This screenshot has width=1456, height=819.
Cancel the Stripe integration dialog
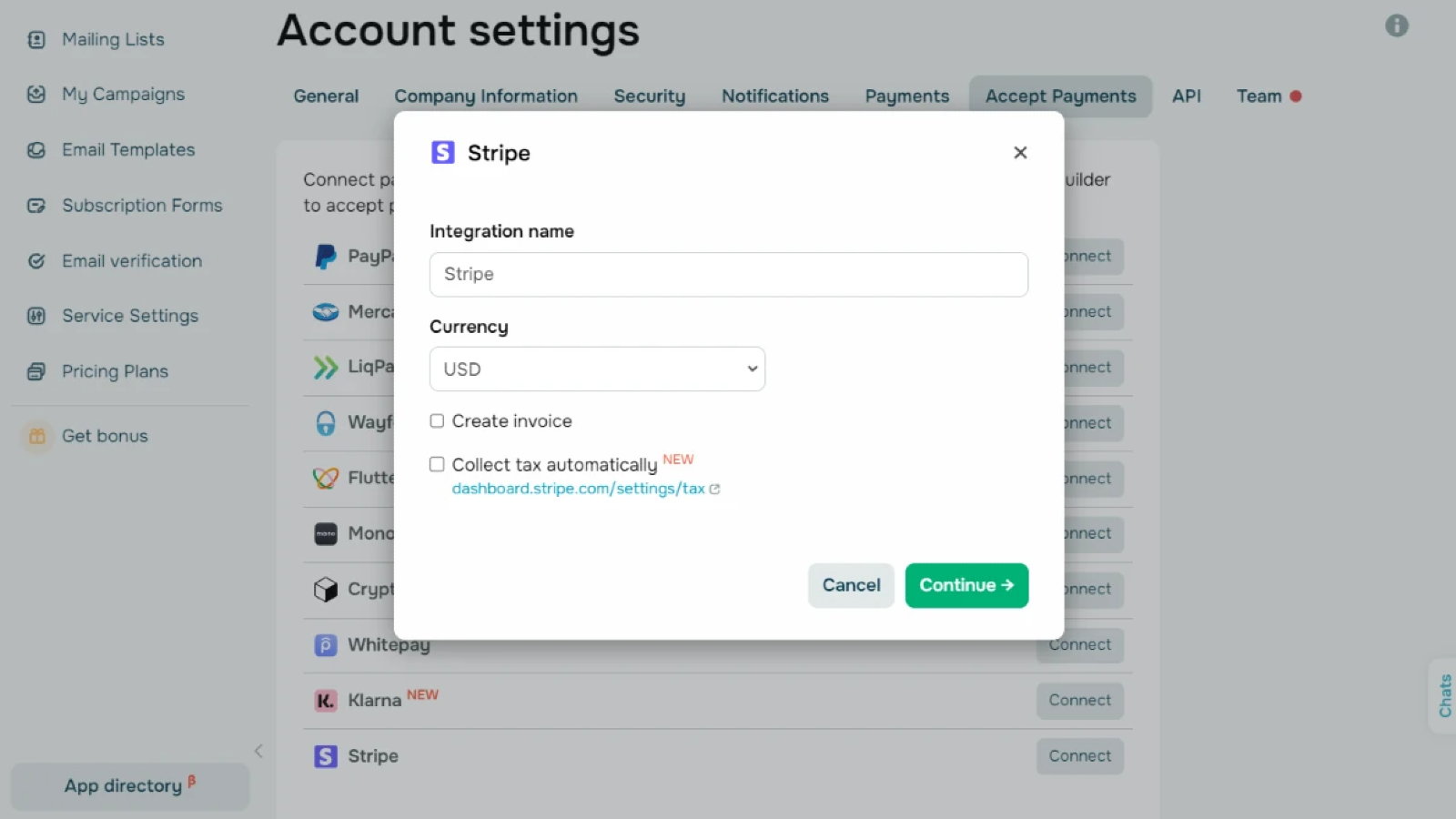(851, 585)
